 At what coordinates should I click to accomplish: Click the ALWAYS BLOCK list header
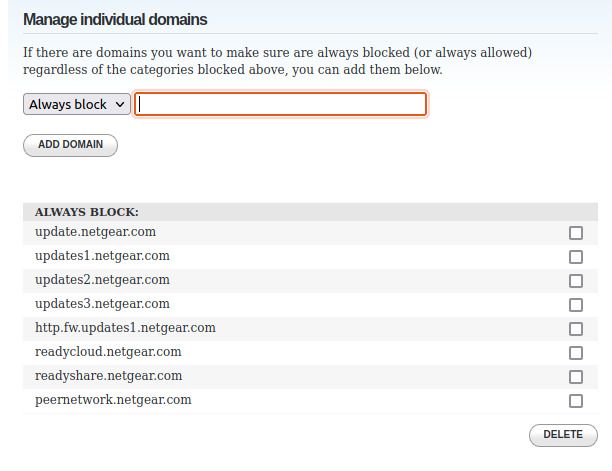pyautogui.click(x=87, y=212)
